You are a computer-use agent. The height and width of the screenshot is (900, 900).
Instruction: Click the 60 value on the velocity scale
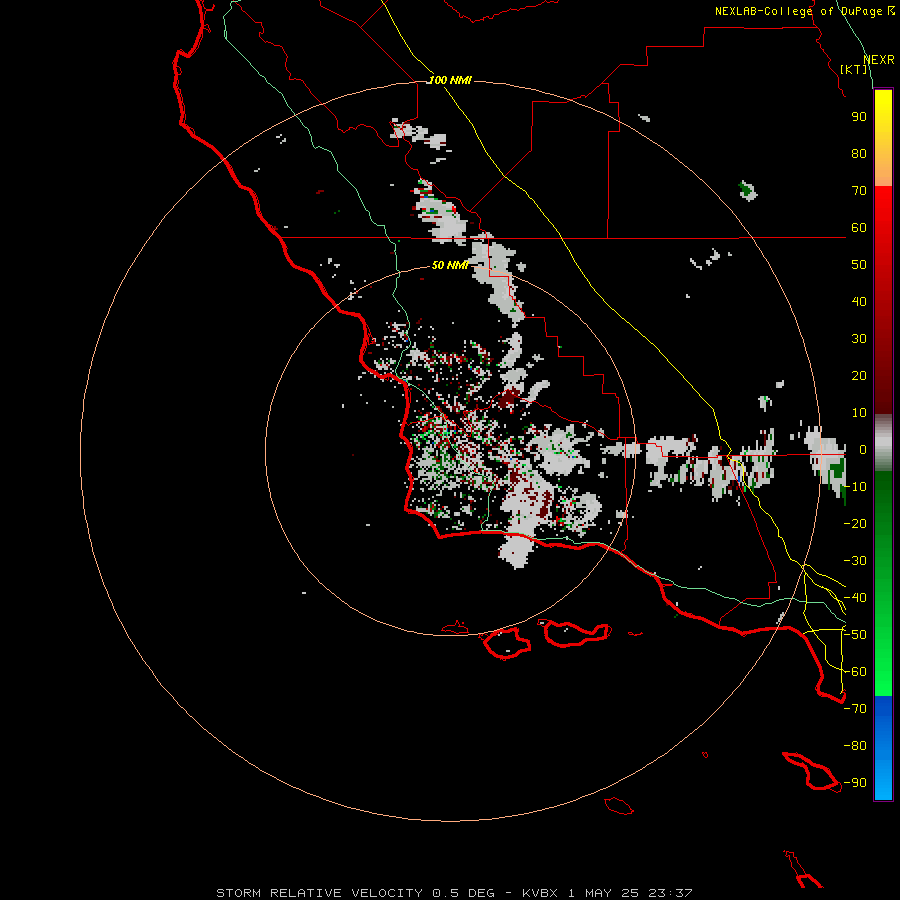859,228
